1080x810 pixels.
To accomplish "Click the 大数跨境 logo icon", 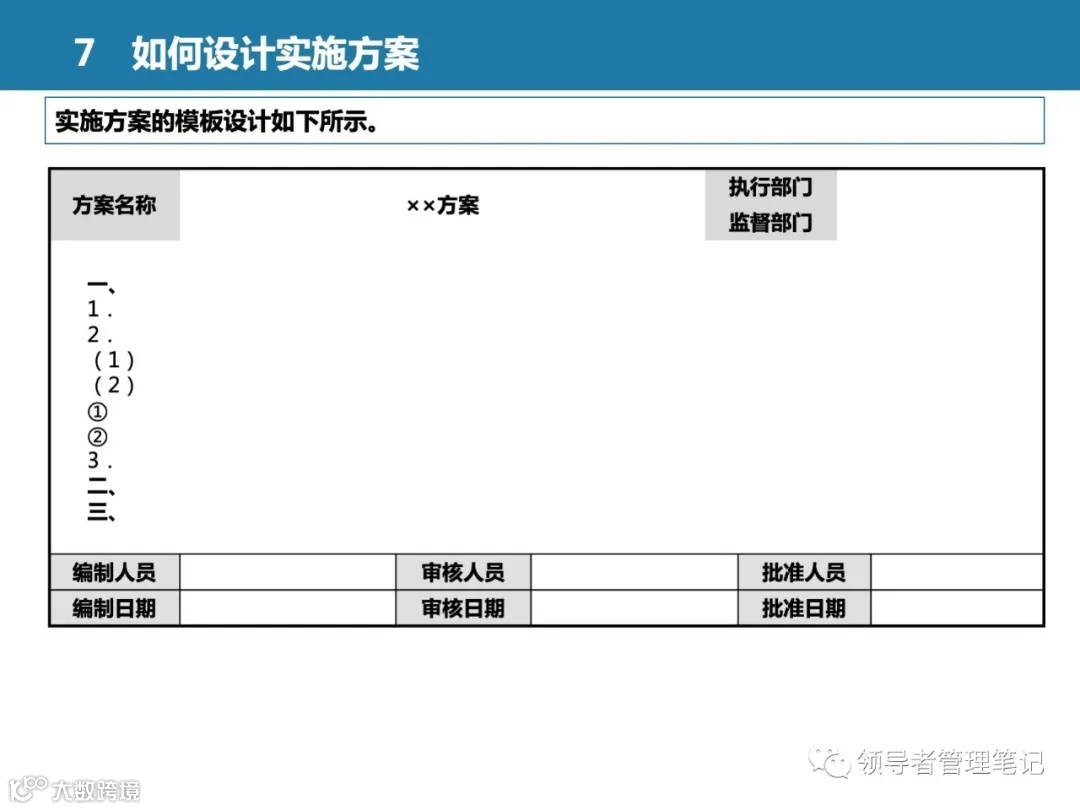I will pos(26,786).
